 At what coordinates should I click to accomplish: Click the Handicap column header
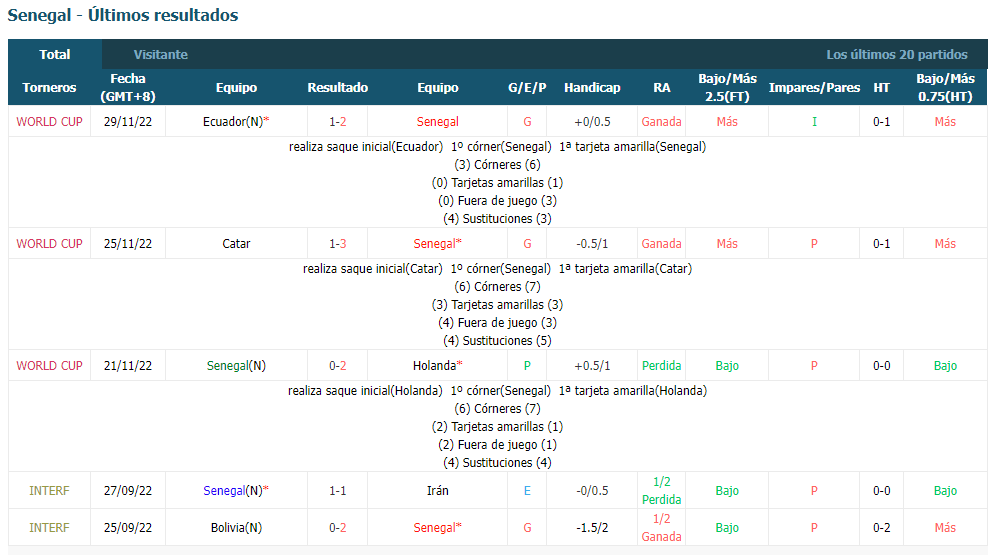(592, 88)
